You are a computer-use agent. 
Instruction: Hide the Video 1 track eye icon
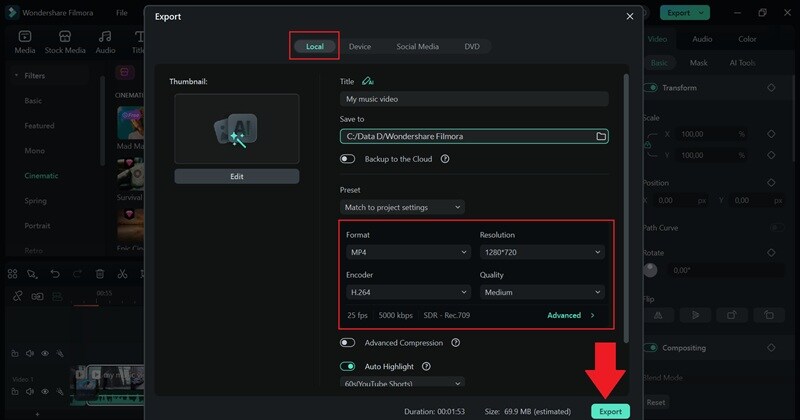click(x=45, y=391)
